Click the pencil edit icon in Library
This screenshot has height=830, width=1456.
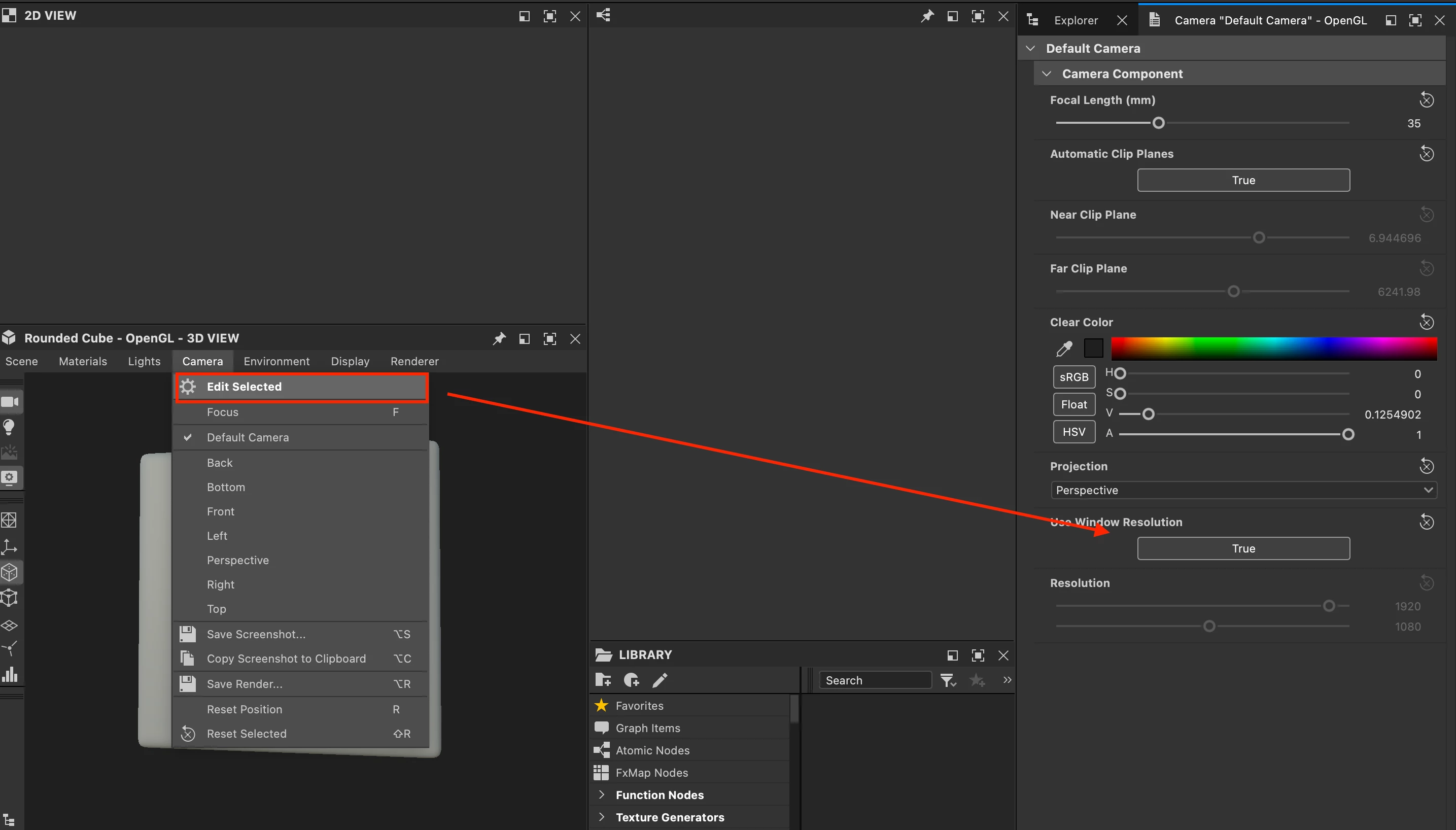pyautogui.click(x=660, y=680)
